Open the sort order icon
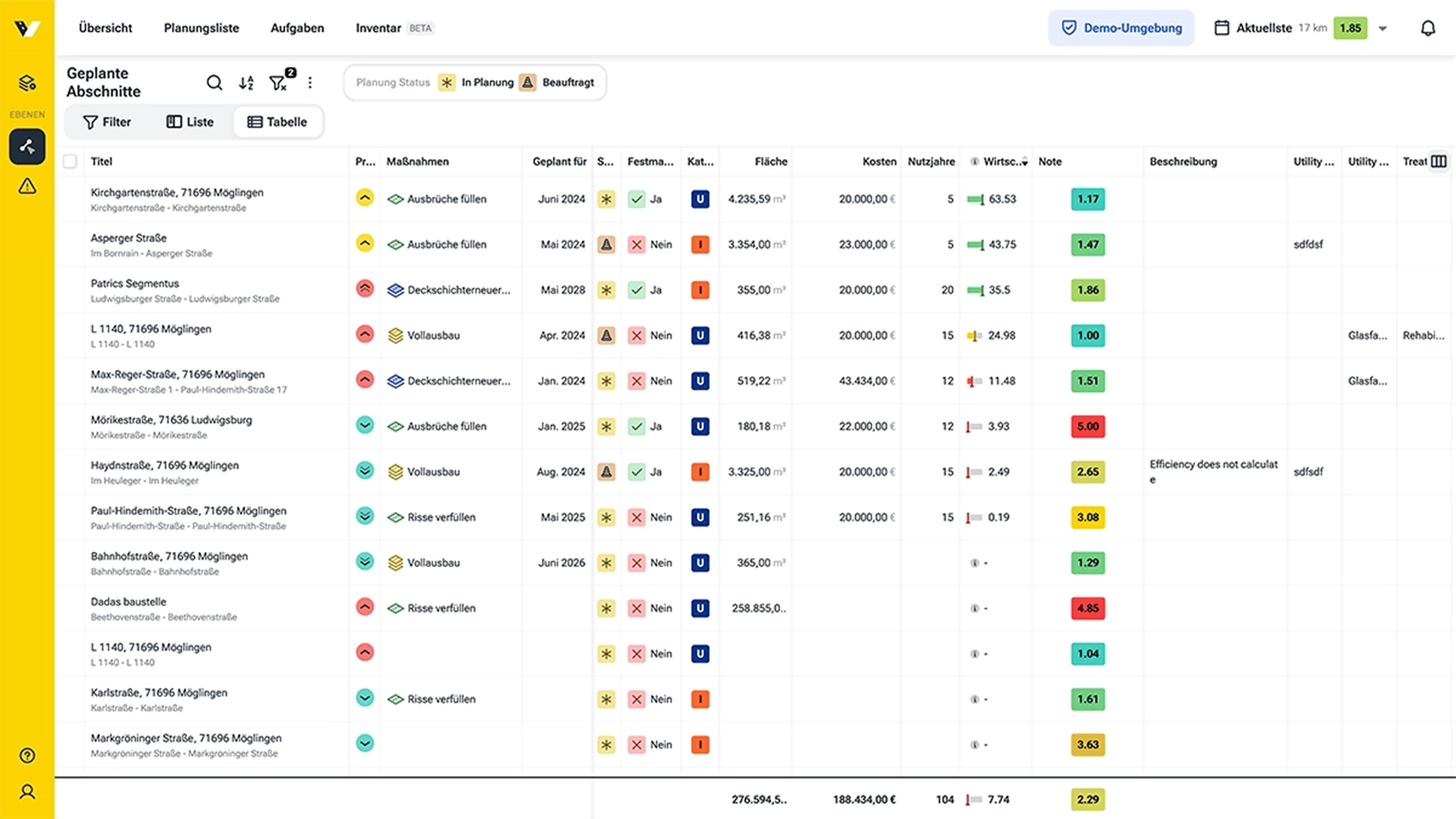This screenshot has height=819, width=1456. [247, 83]
